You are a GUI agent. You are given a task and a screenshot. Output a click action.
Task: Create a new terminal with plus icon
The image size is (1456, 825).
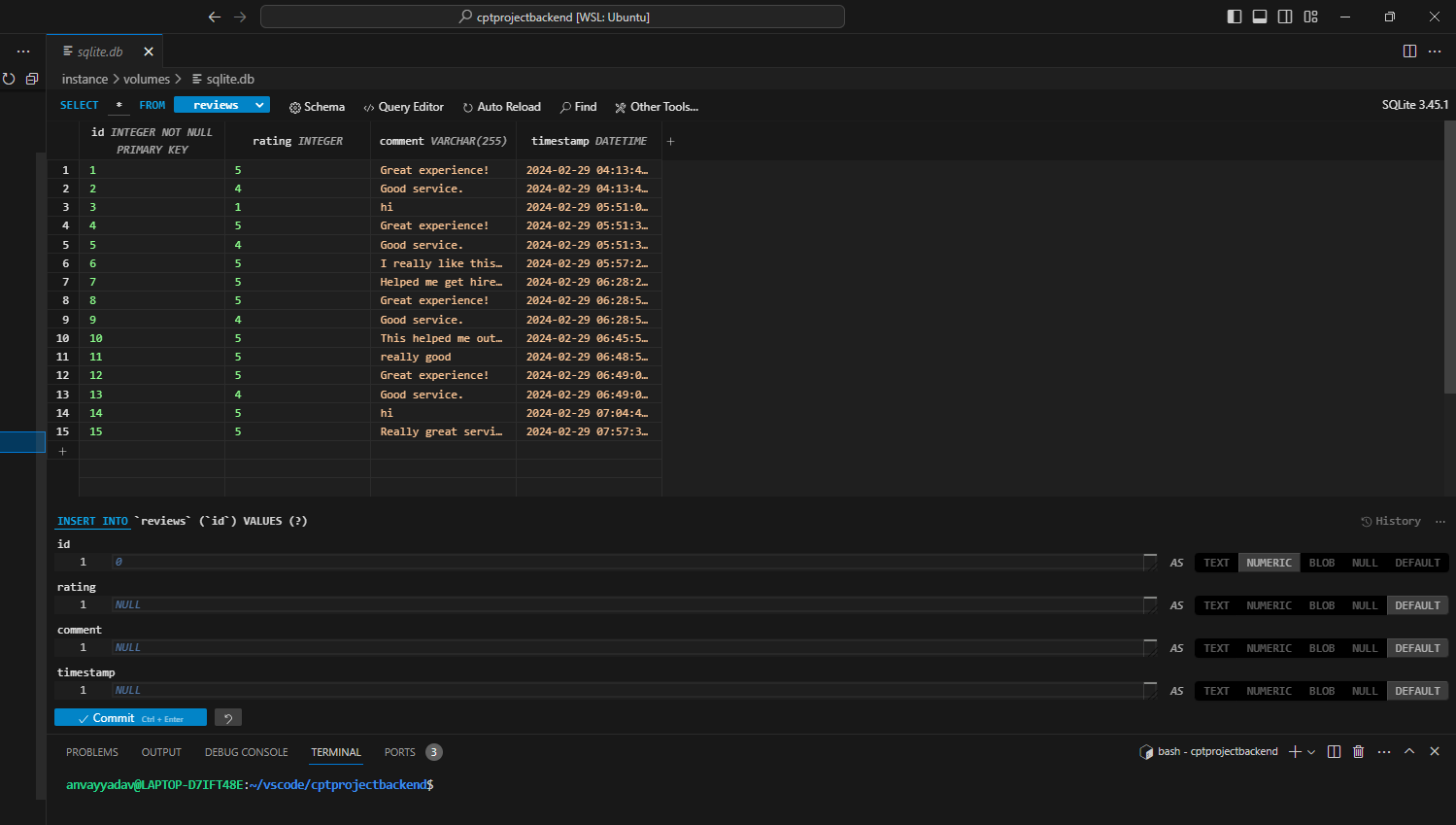(1294, 751)
